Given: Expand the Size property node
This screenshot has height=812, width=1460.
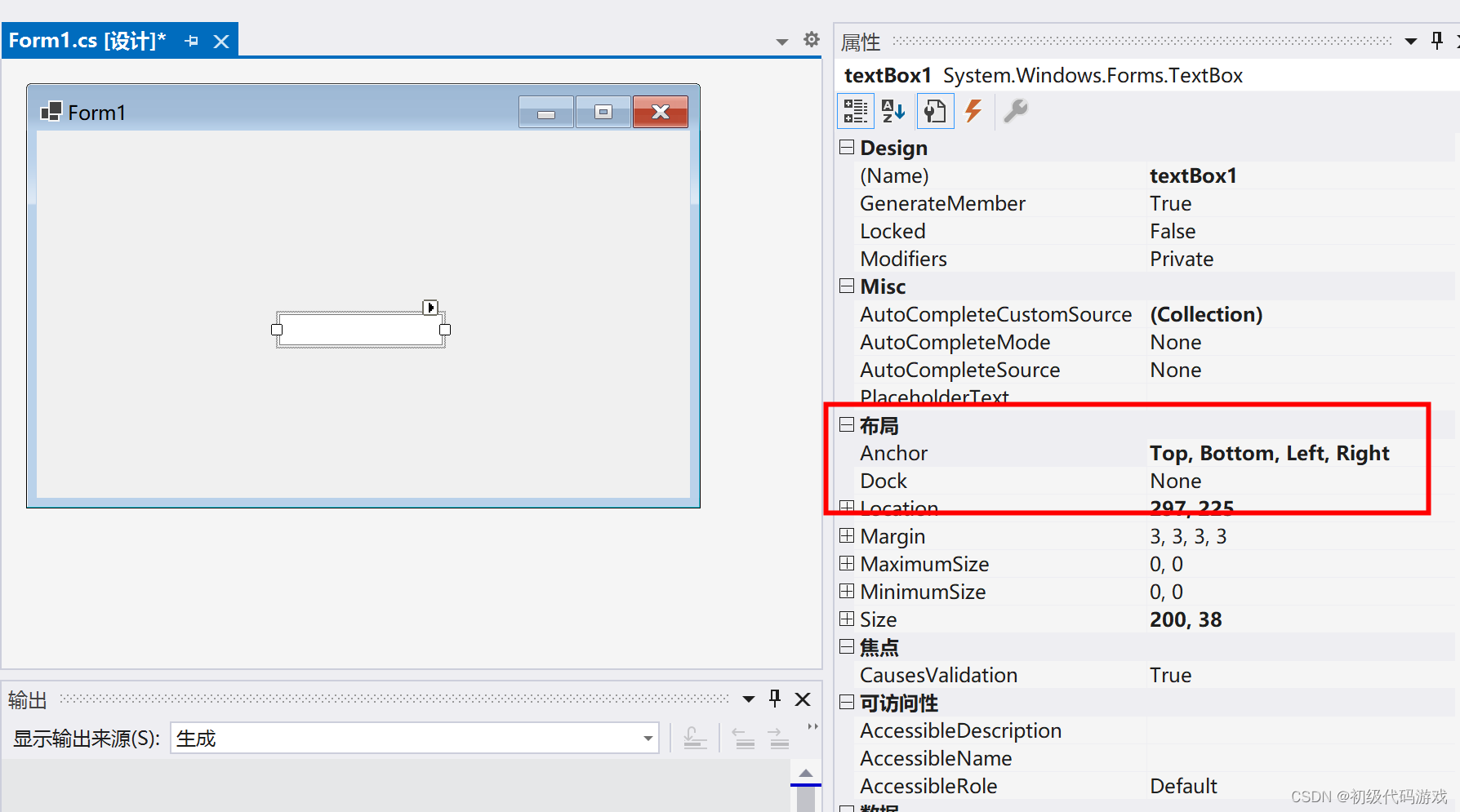Looking at the screenshot, I should pyautogui.click(x=847, y=619).
